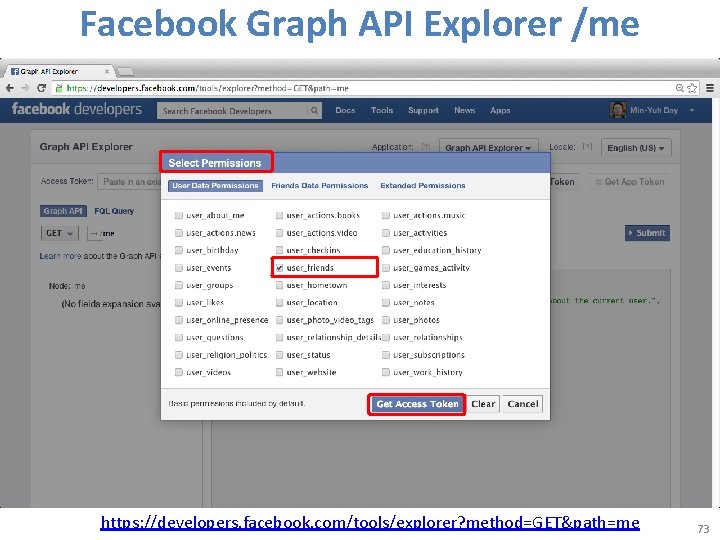Enable the user_birthday checkbox
Image resolution: width=720 pixels, height=540 pixels.
point(179,250)
